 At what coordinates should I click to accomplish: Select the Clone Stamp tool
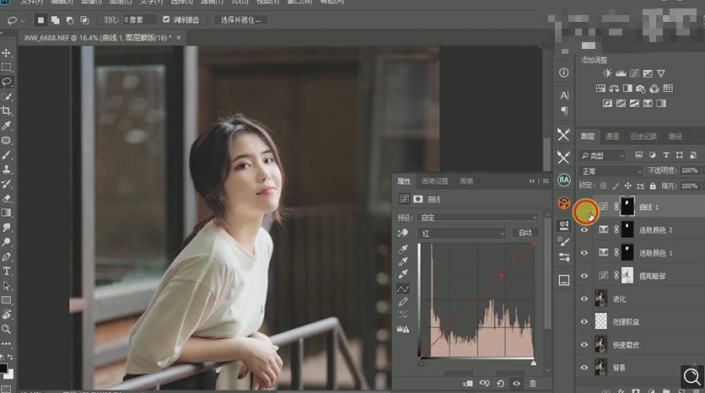6,170
